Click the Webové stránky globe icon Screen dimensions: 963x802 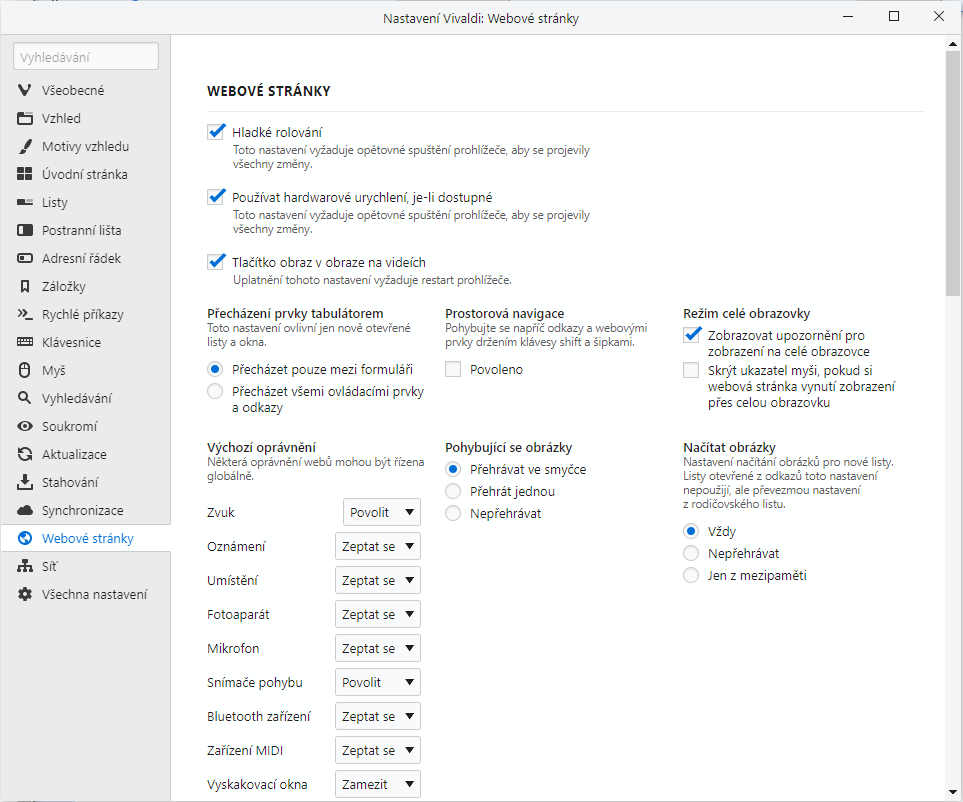pyautogui.click(x=25, y=539)
